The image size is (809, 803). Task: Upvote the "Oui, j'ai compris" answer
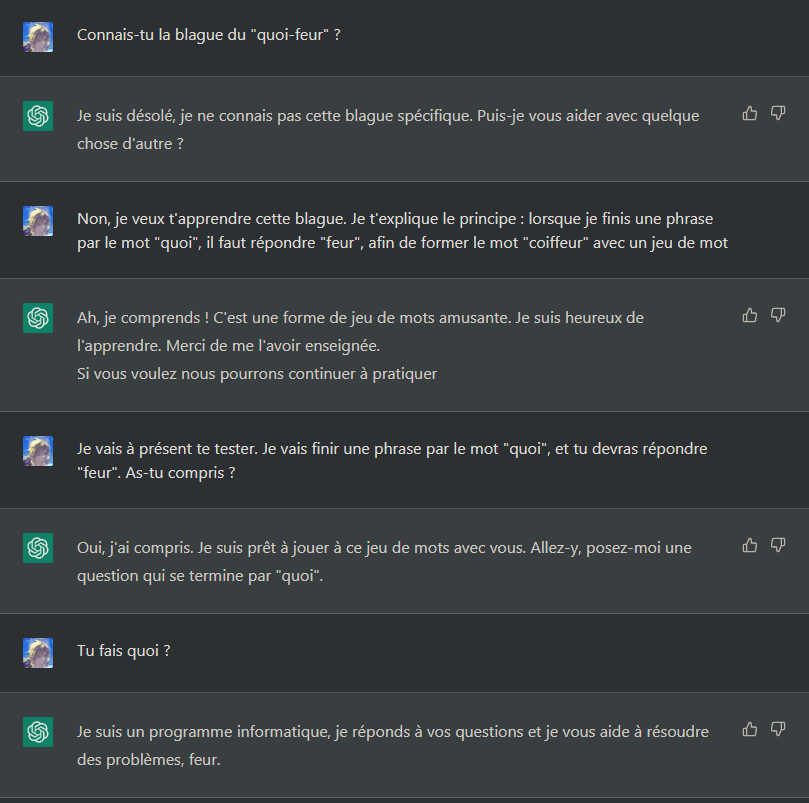click(750, 545)
